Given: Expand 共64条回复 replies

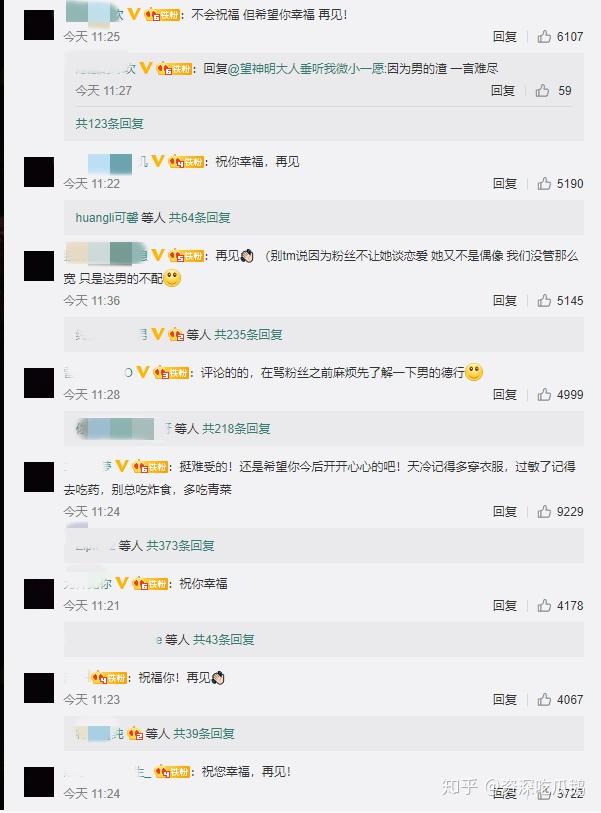Looking at the screenshot, I should pyautogui.click(x=200, y=217).
